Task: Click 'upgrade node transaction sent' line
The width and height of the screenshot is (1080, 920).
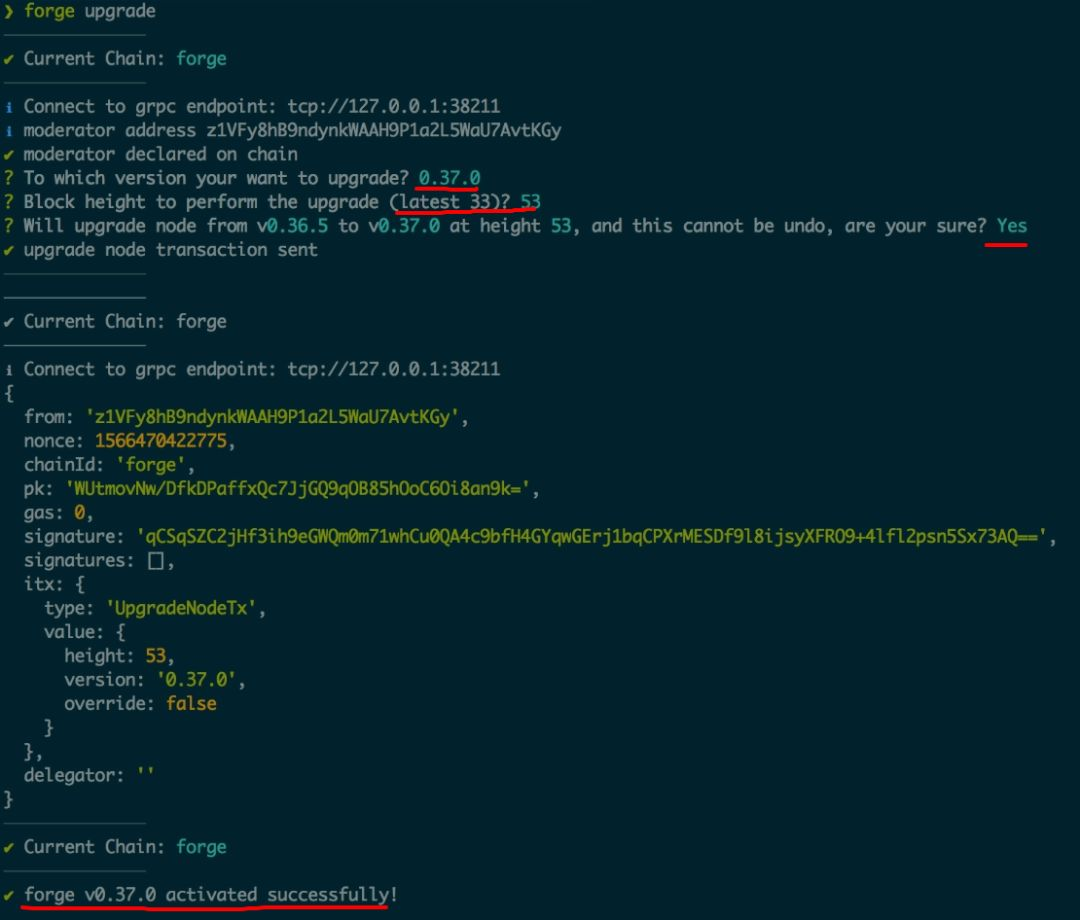Action: click(x=170, y=249)
